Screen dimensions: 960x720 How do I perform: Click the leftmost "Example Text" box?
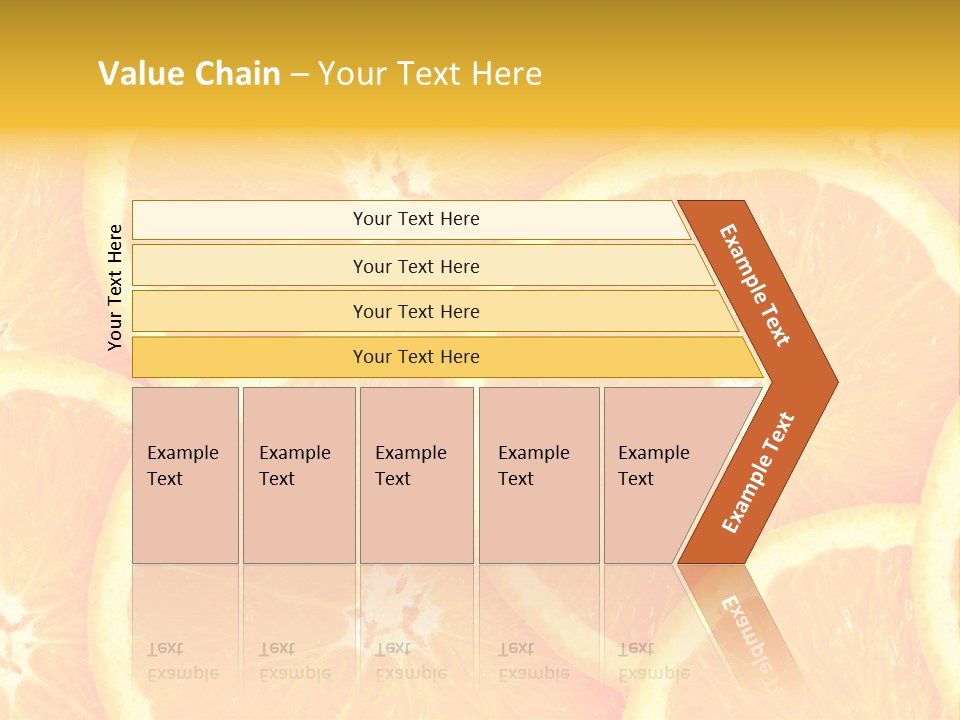[x=185, y=475]
